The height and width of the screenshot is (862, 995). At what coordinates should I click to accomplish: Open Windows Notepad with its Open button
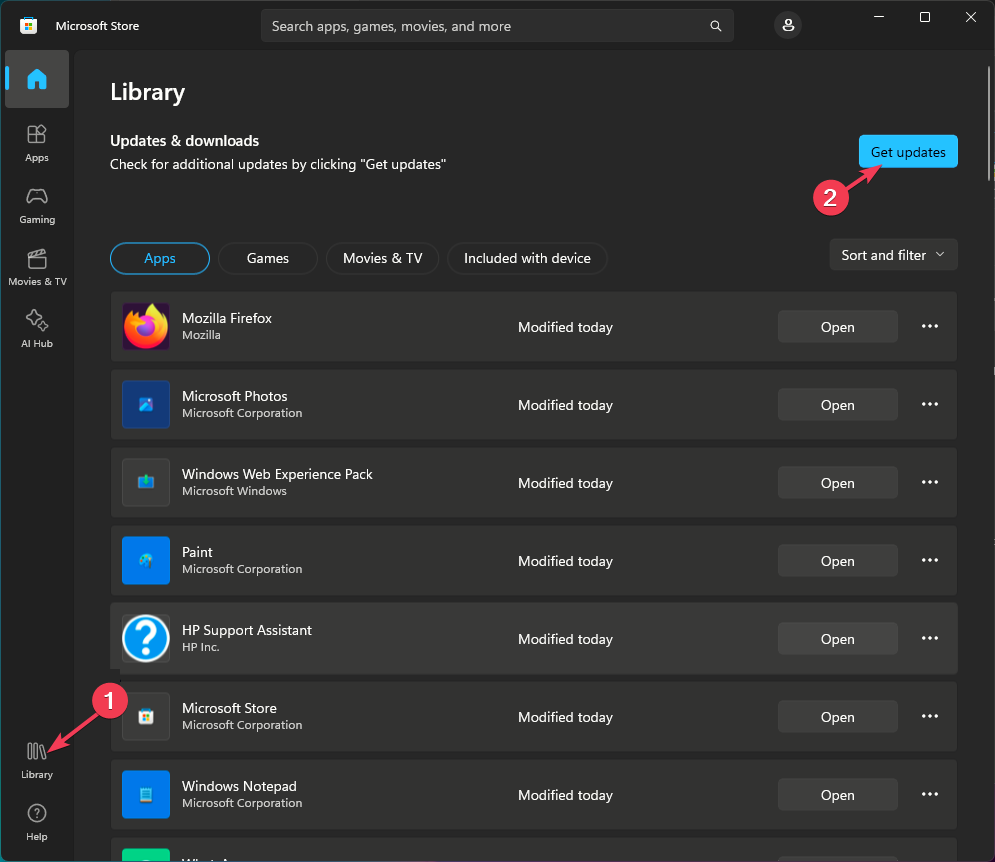[838, 795]
